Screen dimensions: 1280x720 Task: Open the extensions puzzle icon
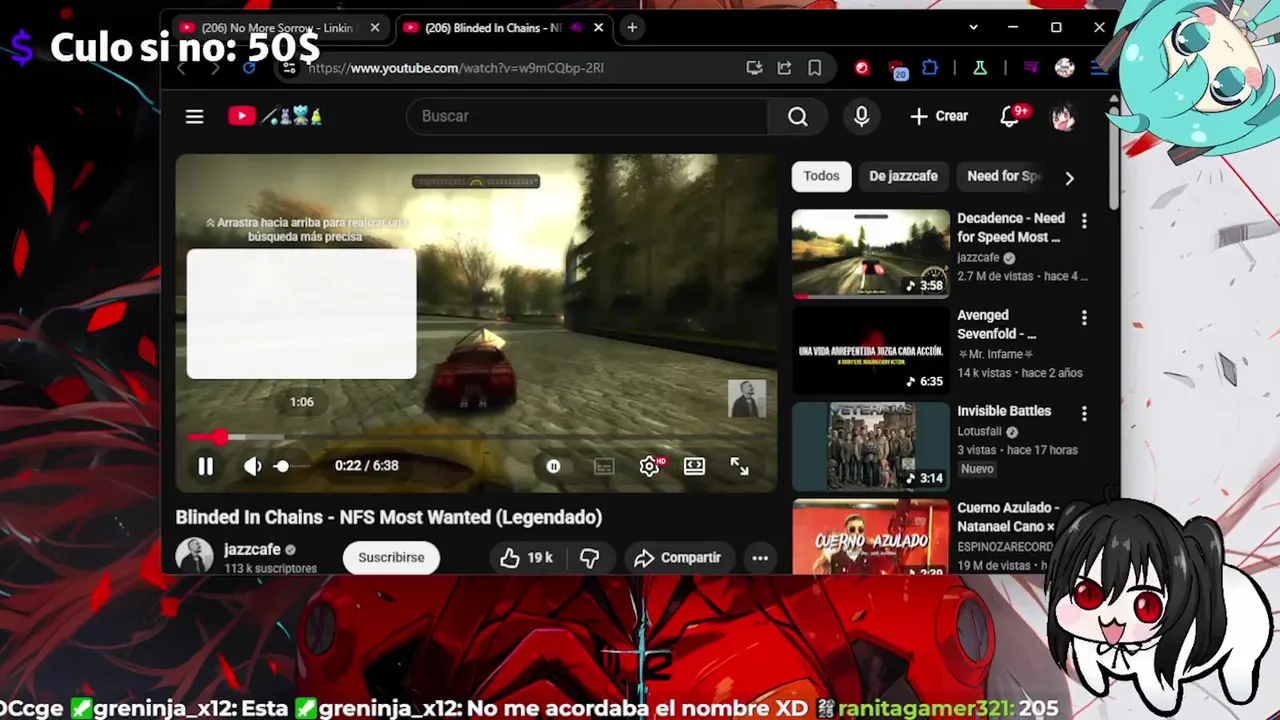coord(930,68)
